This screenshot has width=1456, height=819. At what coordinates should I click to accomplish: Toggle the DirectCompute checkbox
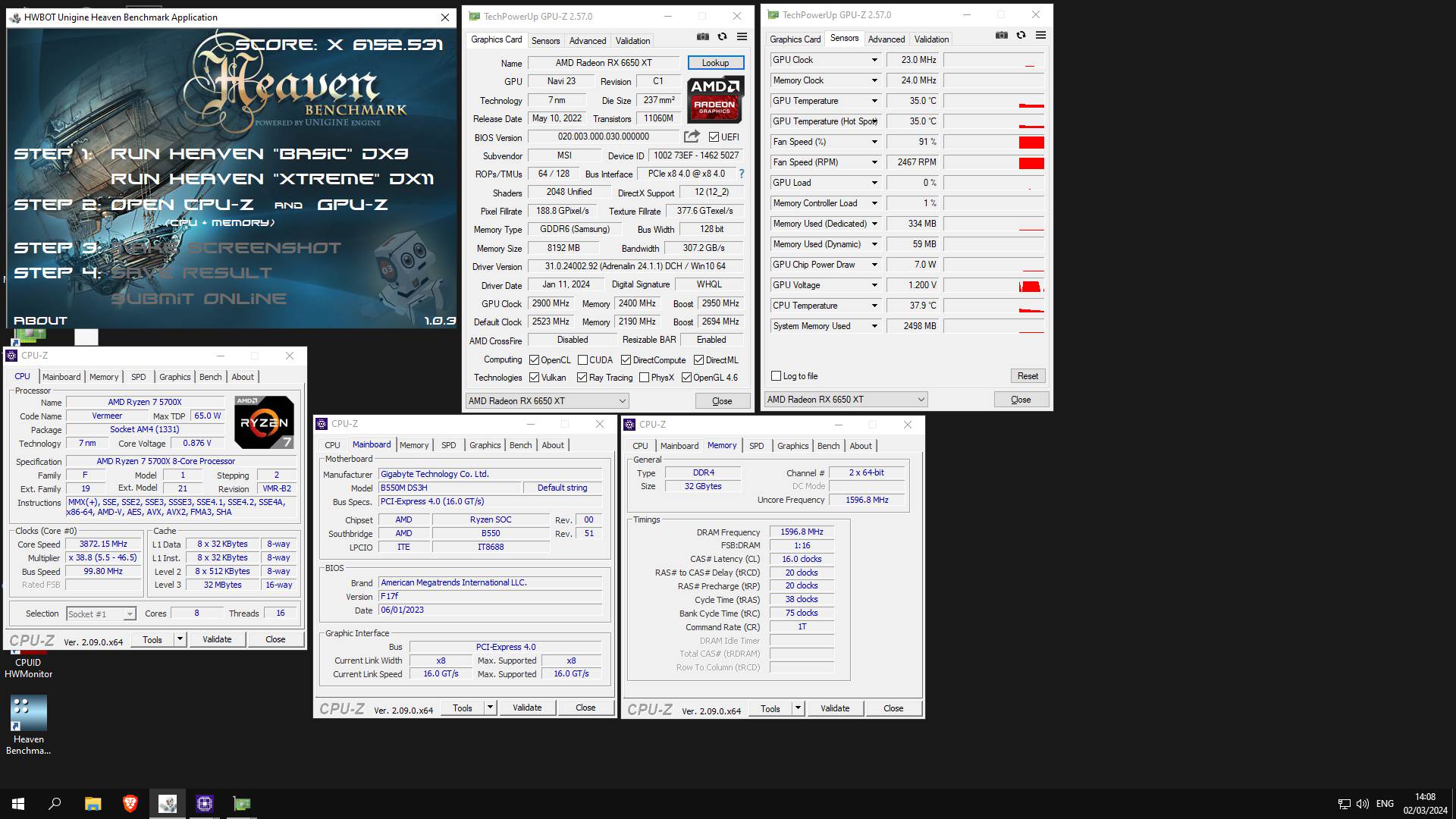[x=626, y=360]
